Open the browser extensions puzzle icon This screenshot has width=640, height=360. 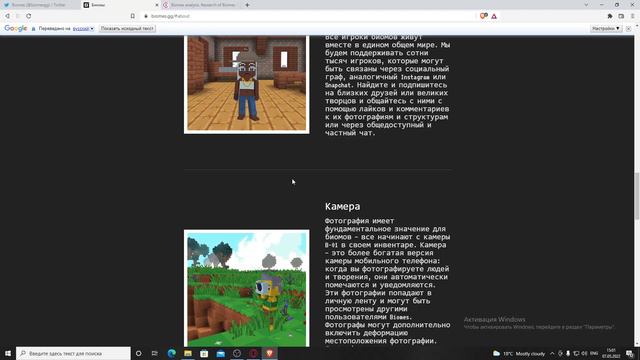pyautogui.click(x=610, y=16)
